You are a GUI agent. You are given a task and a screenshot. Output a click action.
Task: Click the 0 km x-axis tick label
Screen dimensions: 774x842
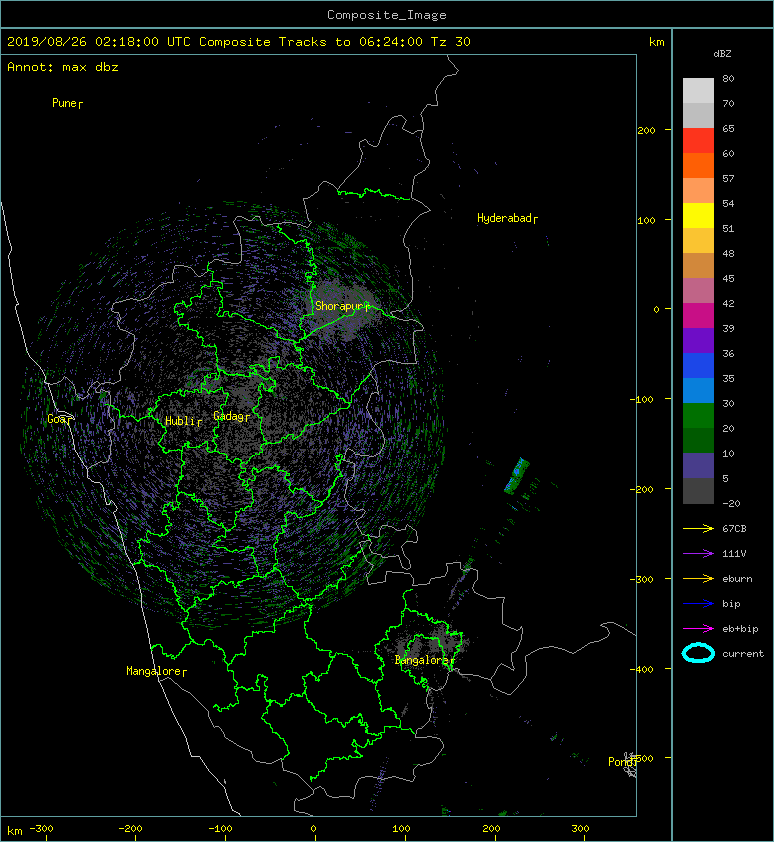[314, 829]
